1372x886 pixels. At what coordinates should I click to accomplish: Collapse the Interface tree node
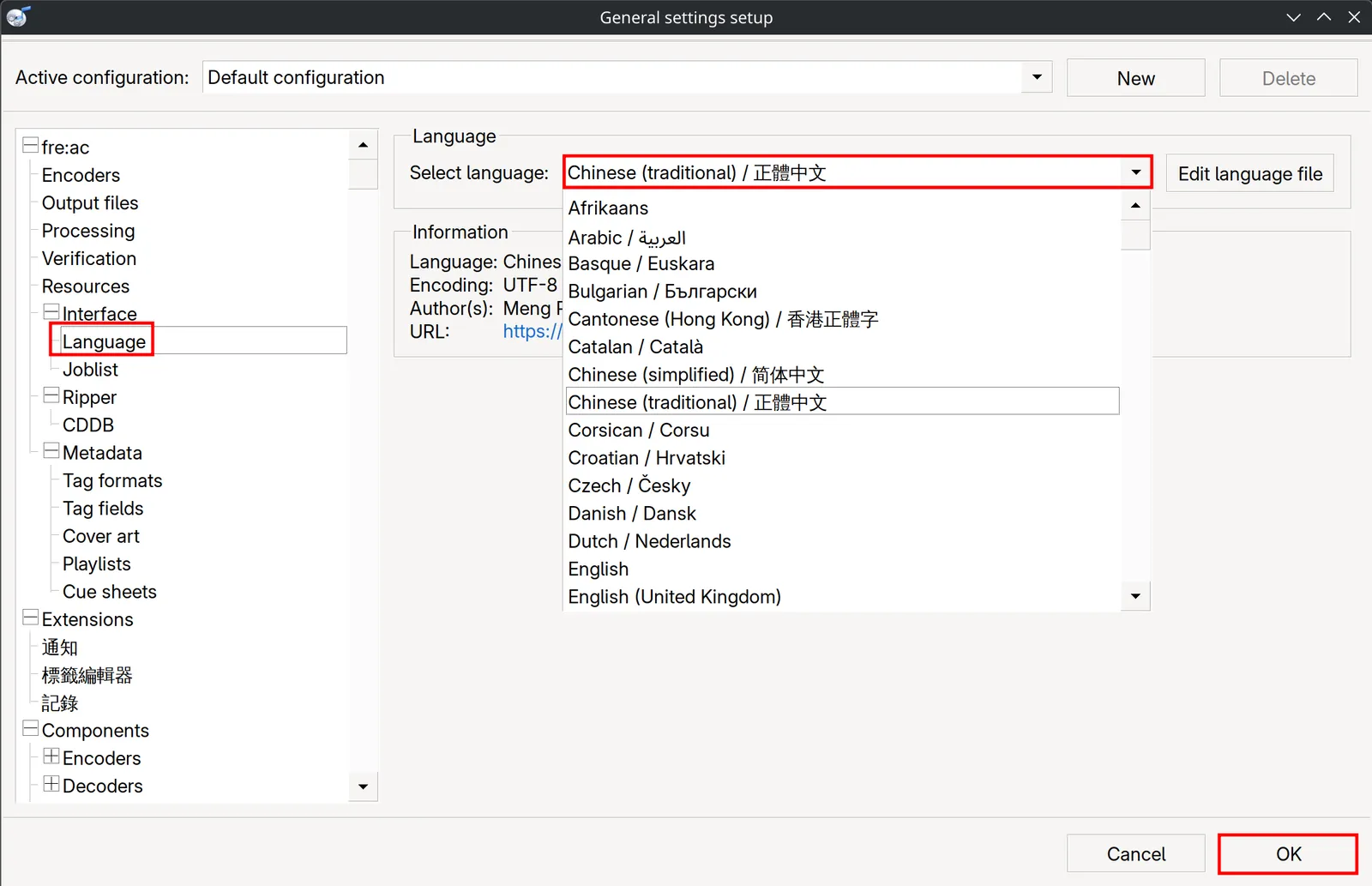[x=51, y=311]
